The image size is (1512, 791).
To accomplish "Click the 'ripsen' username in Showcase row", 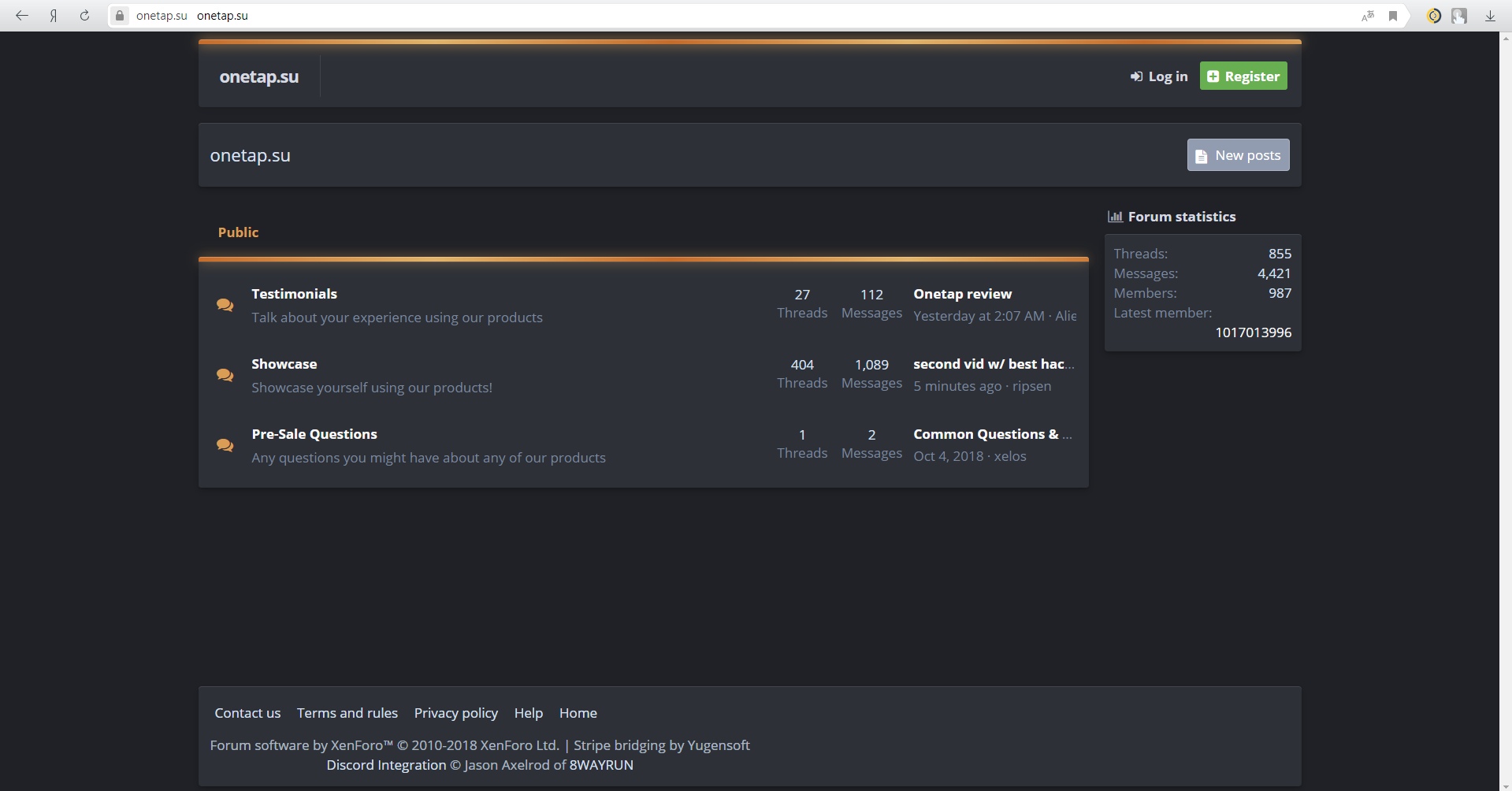I will click(1031, 386).
